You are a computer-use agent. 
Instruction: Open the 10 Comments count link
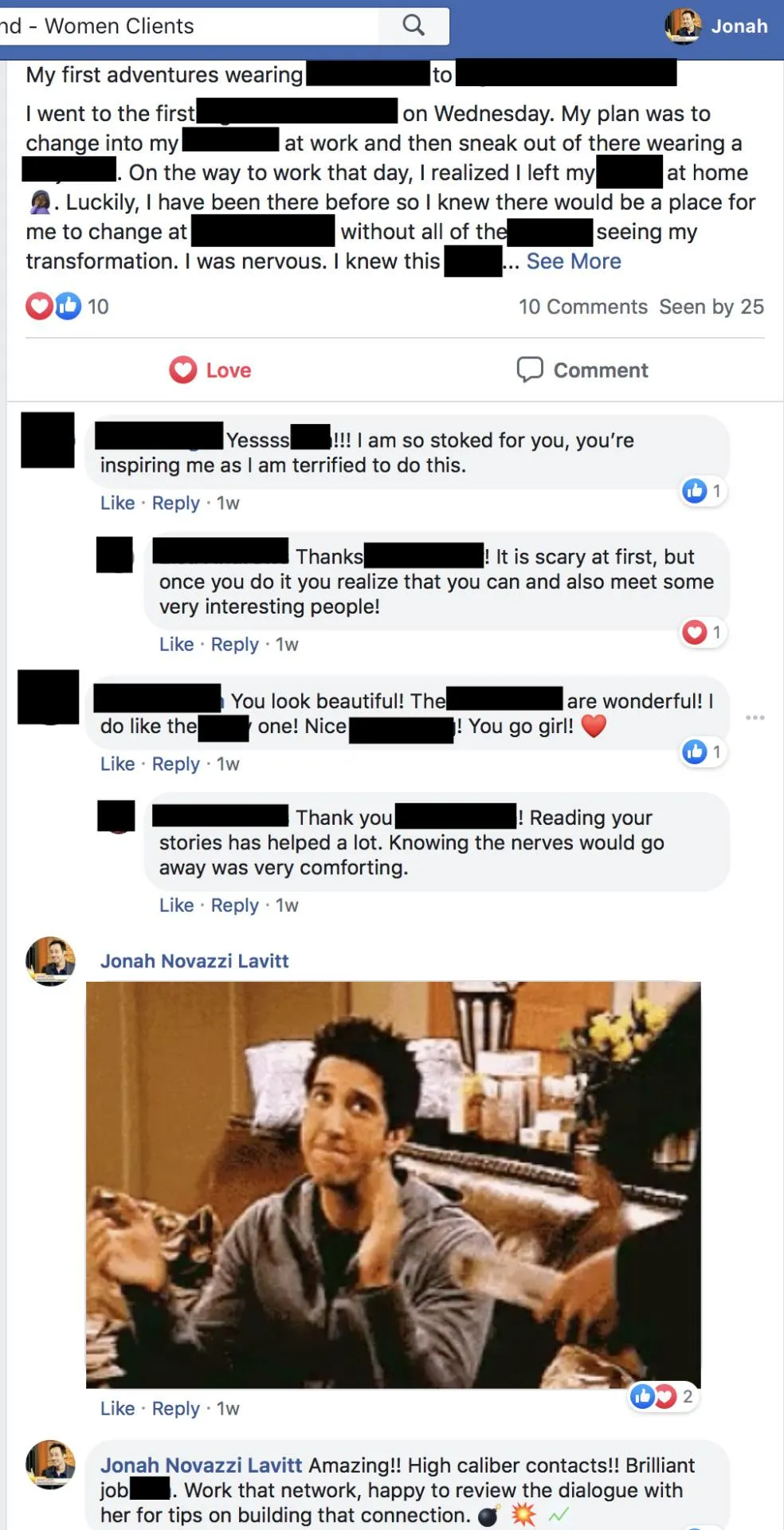pyautogui.click(x=583, y=307)
